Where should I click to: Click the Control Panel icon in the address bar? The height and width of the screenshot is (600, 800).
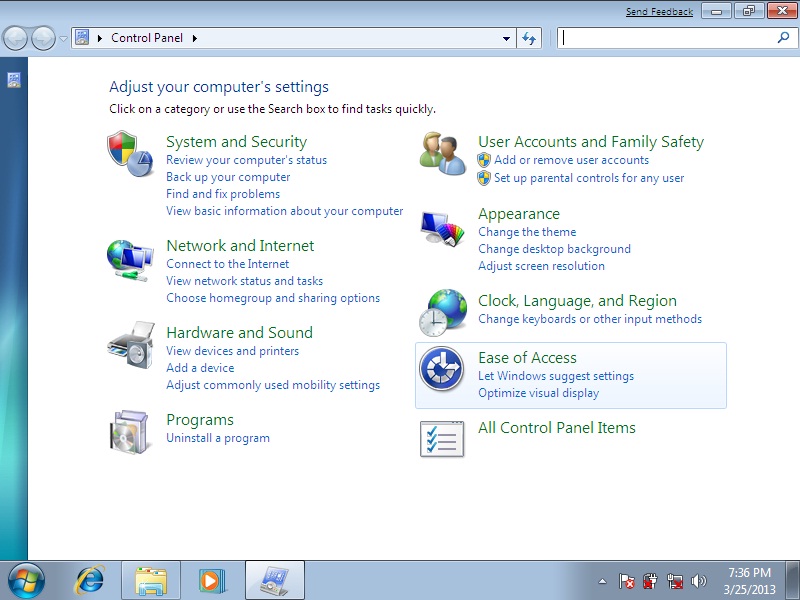point(82,37)
